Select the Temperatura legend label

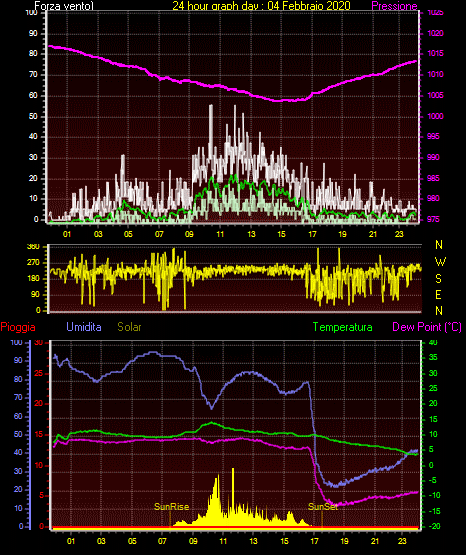pyautogui.click(x=343, y=327)
